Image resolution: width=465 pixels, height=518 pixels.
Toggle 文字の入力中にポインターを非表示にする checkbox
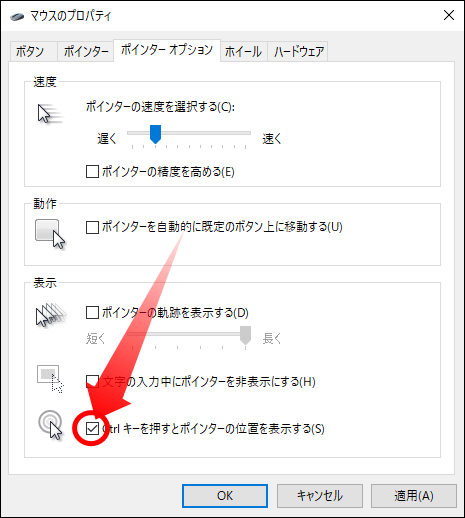coord(92,381)
